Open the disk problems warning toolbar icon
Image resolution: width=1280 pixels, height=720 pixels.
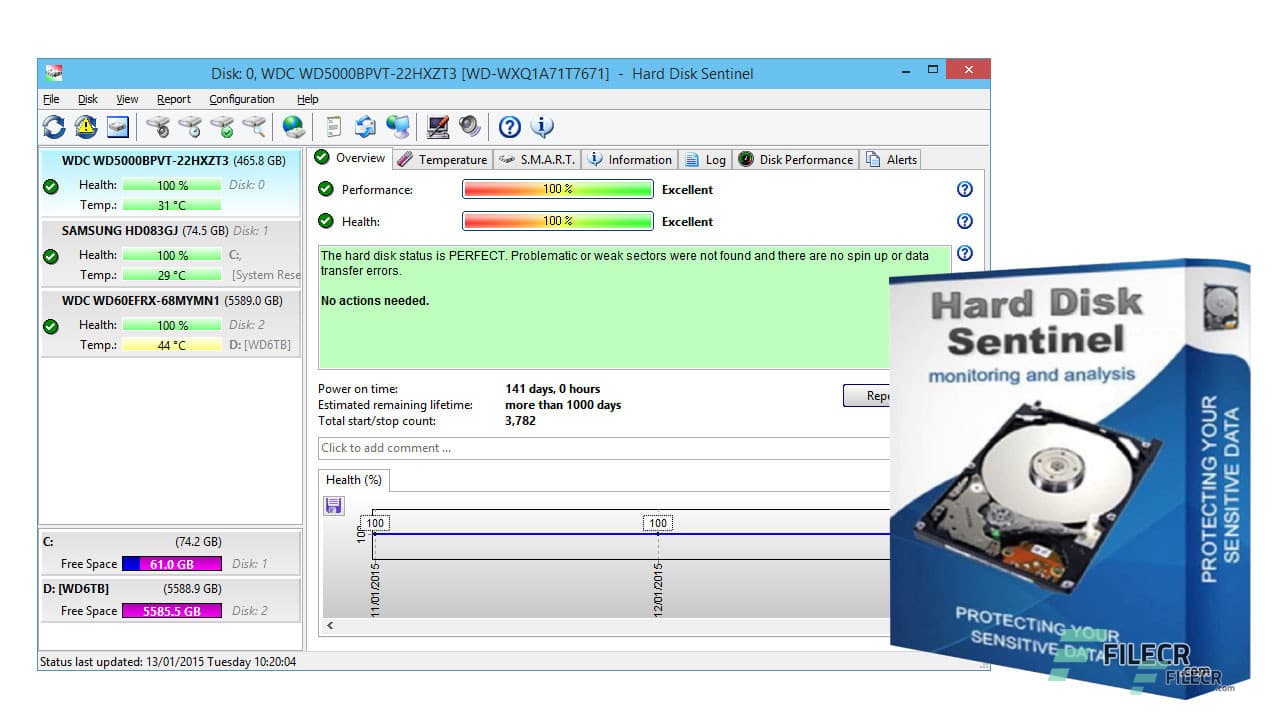click(x=85, y=126)
